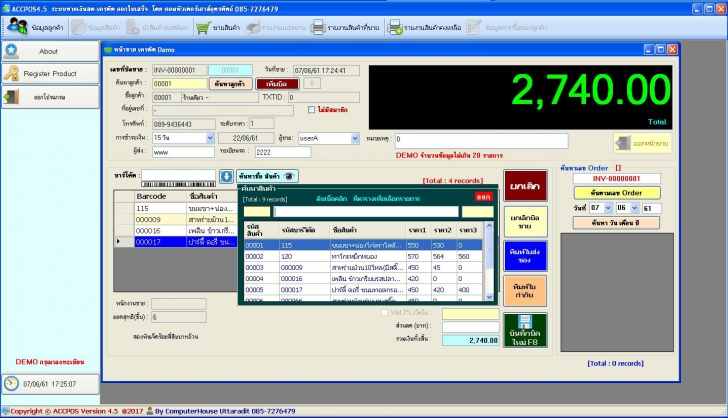728x418 pixels.
Task: Click the clock showing 07/06/61 17:25:07
Action: (50, 384)
